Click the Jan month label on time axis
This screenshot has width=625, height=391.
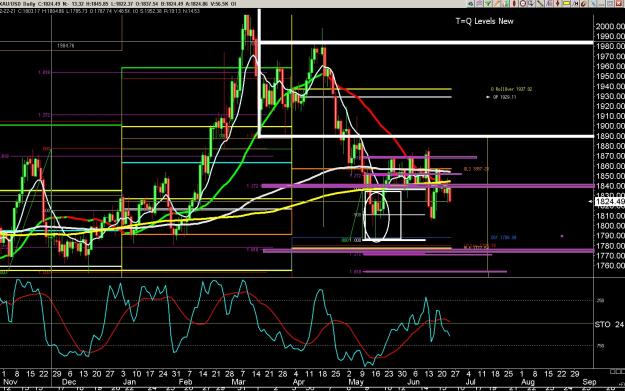click(129, 382)
